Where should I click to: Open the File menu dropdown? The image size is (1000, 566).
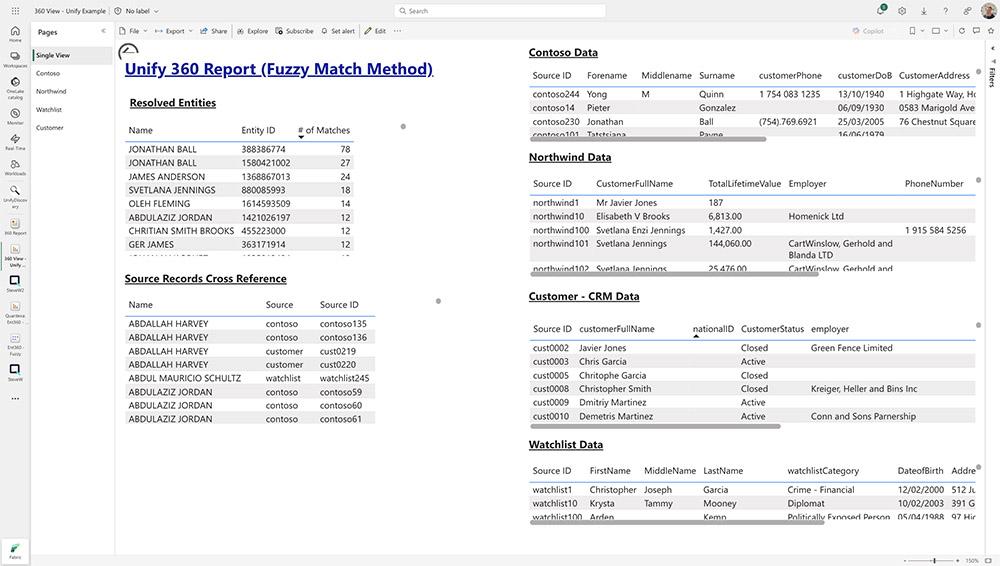pyautogui.click(x=133, y=31)
